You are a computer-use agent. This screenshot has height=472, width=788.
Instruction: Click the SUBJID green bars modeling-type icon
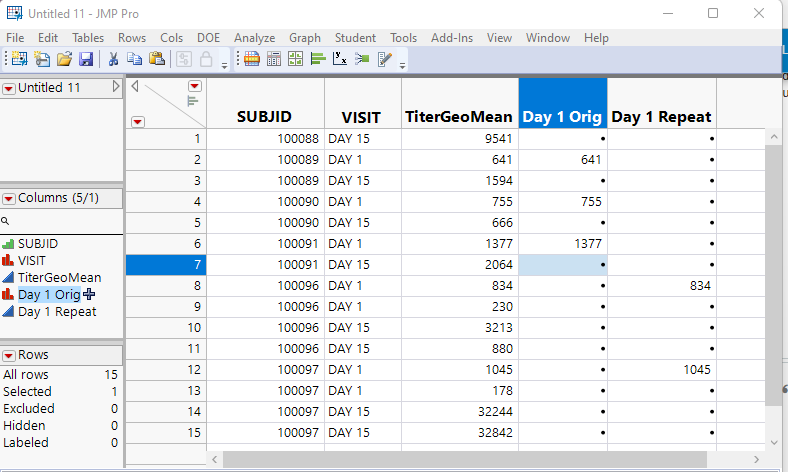[8, 244]
